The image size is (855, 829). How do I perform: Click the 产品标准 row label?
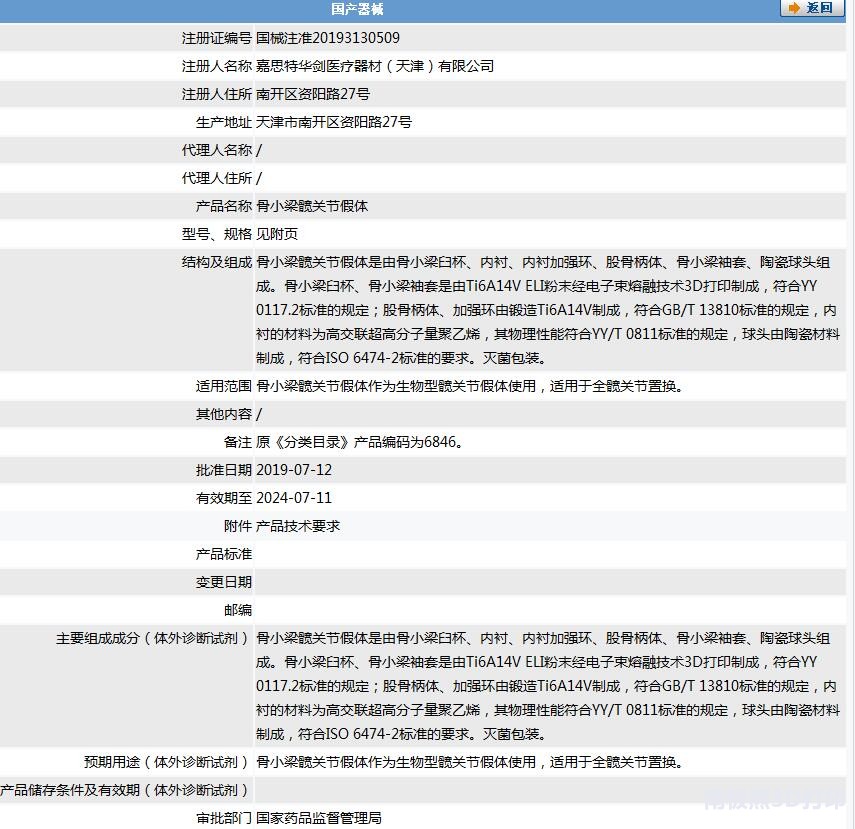point(224,554)
